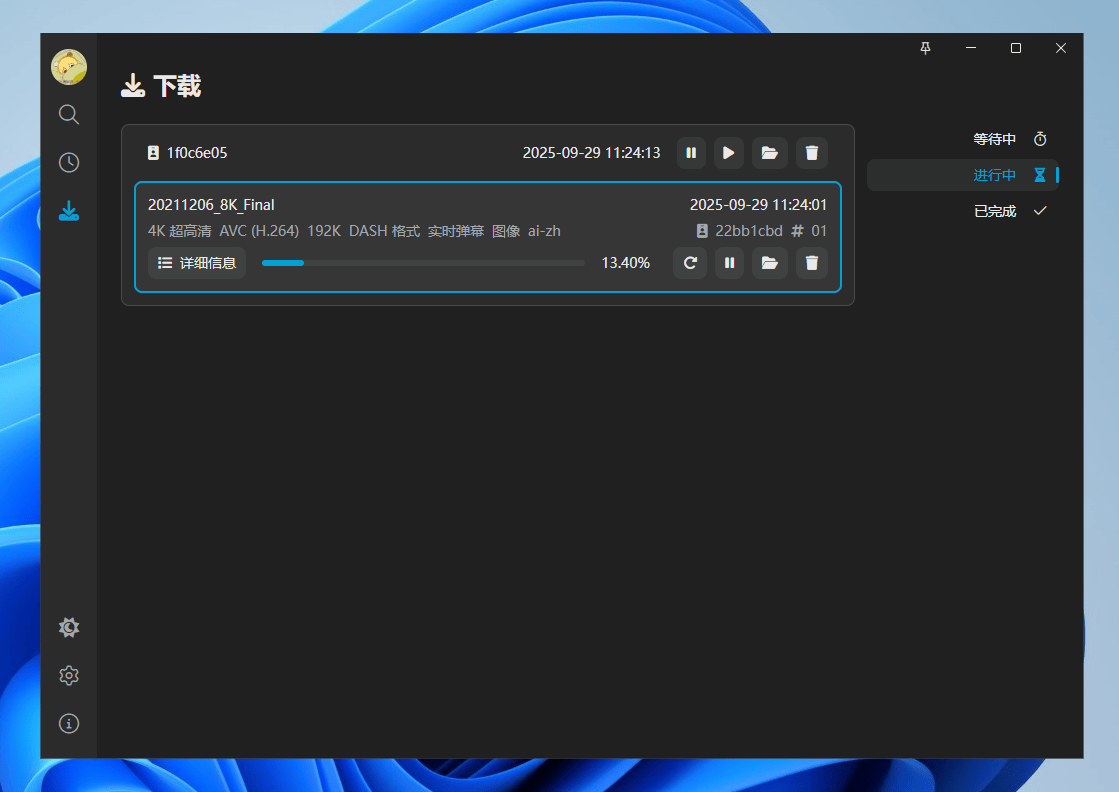Image resolution: width=1119 pixels, height=792 pixels.
Task: Switch to the 等待中 tab
Action: coord(1008,139)
